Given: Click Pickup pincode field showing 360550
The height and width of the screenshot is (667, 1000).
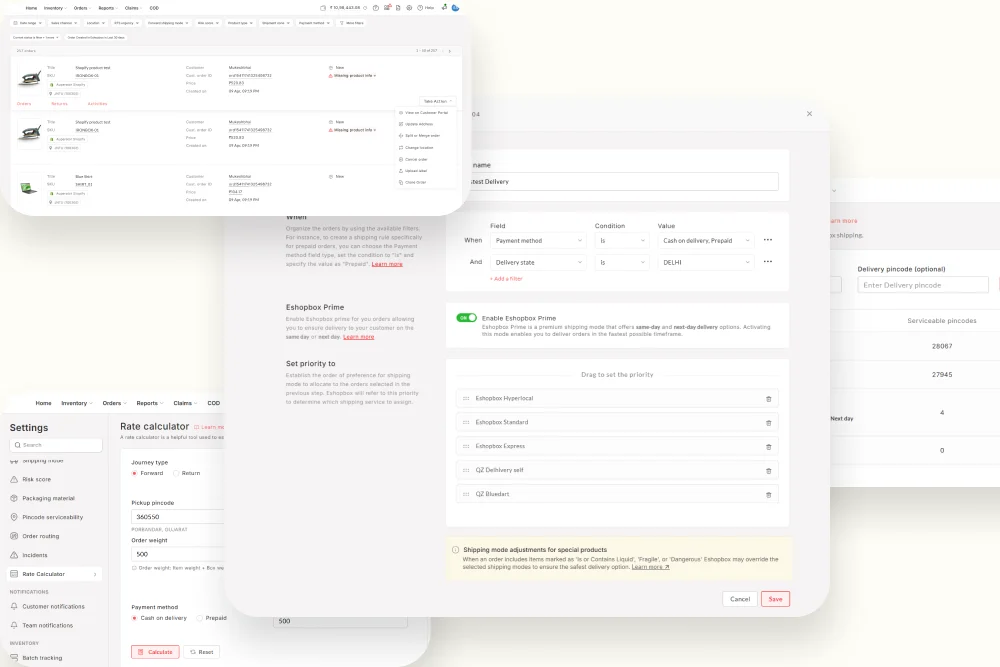Looking at the screenshot, I should tap(177, 517).
